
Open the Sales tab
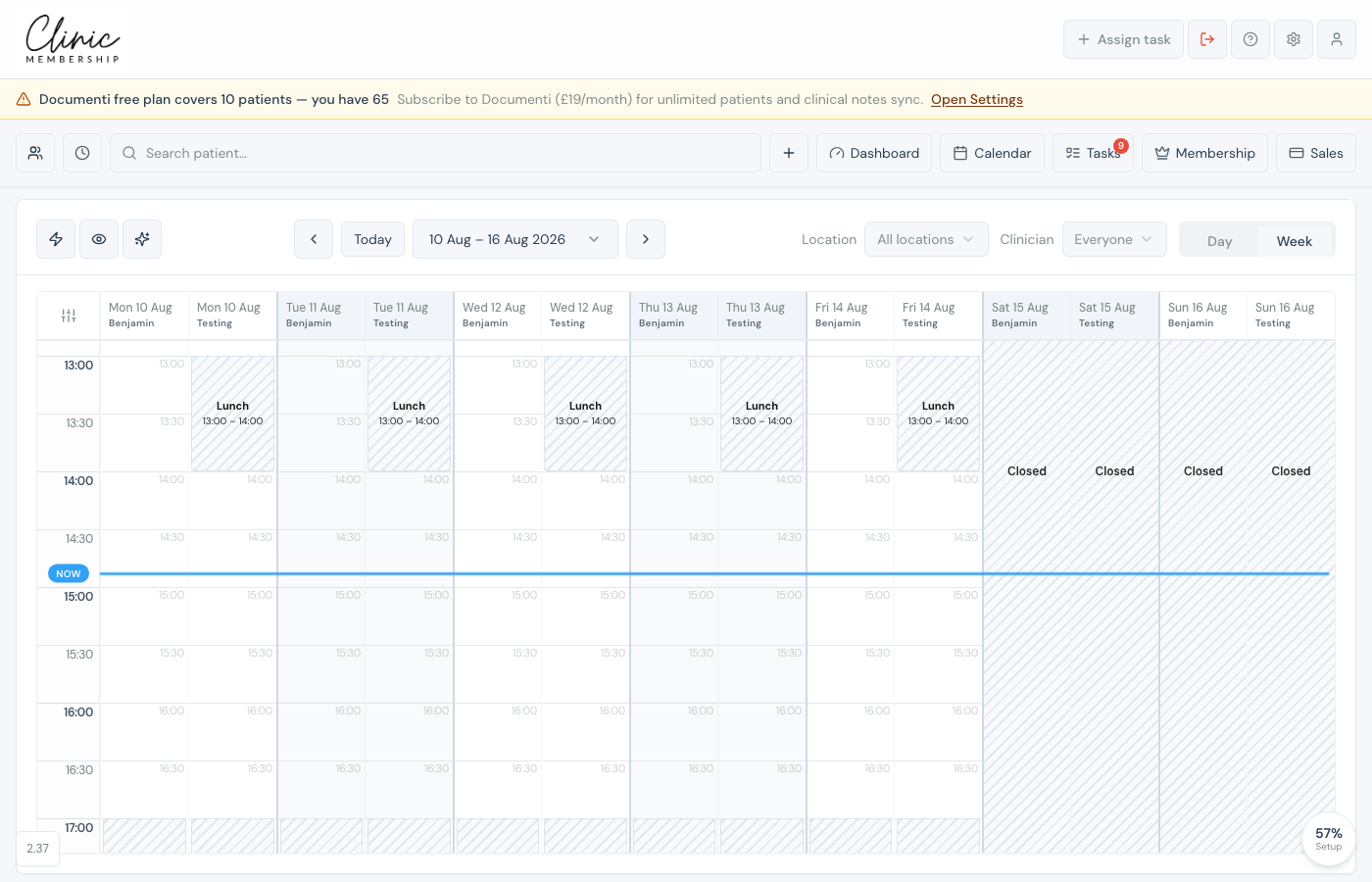coord(1316,153)
